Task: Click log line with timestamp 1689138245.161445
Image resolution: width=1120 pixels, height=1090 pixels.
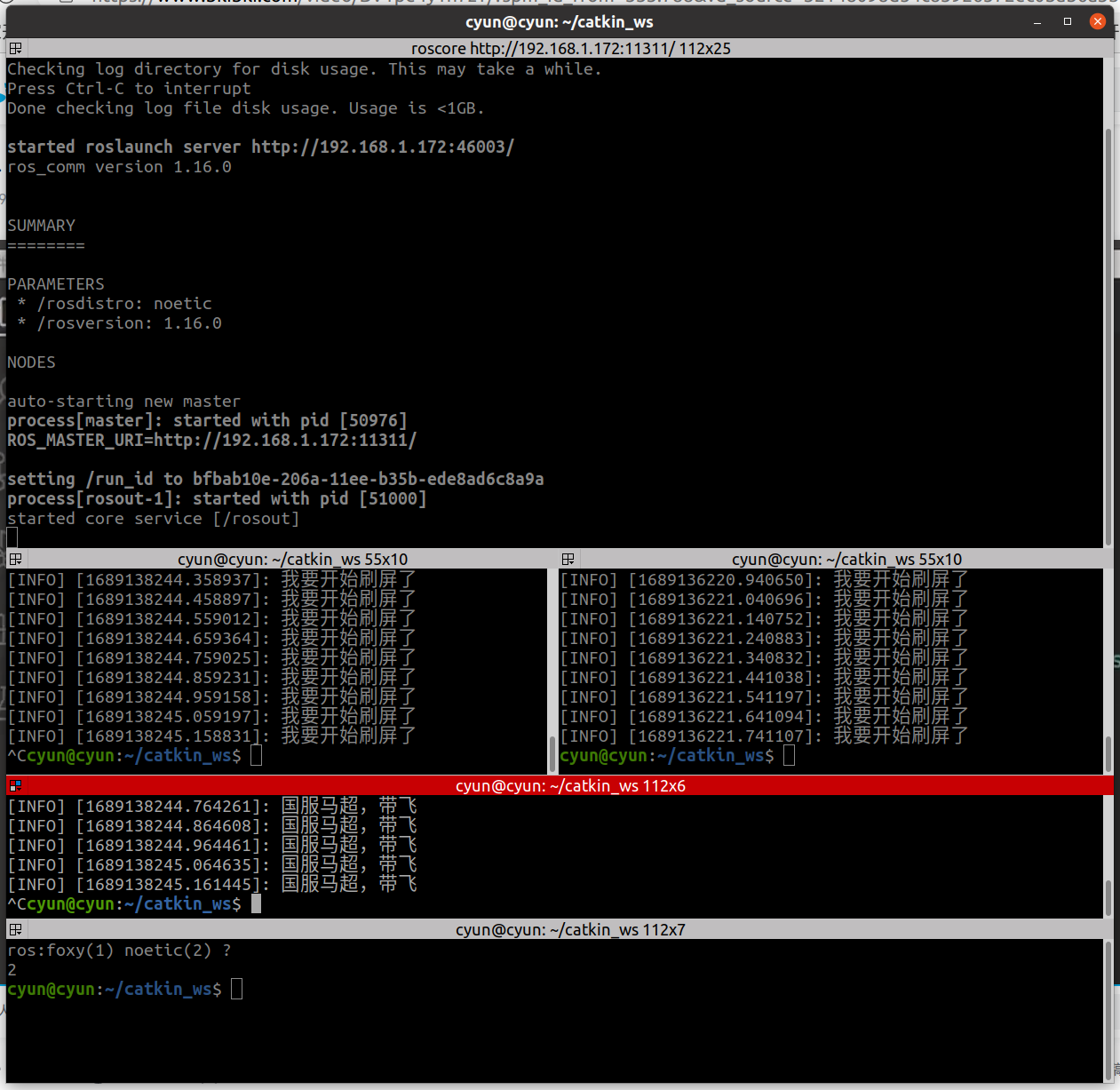Action: [x=211, y=884]
